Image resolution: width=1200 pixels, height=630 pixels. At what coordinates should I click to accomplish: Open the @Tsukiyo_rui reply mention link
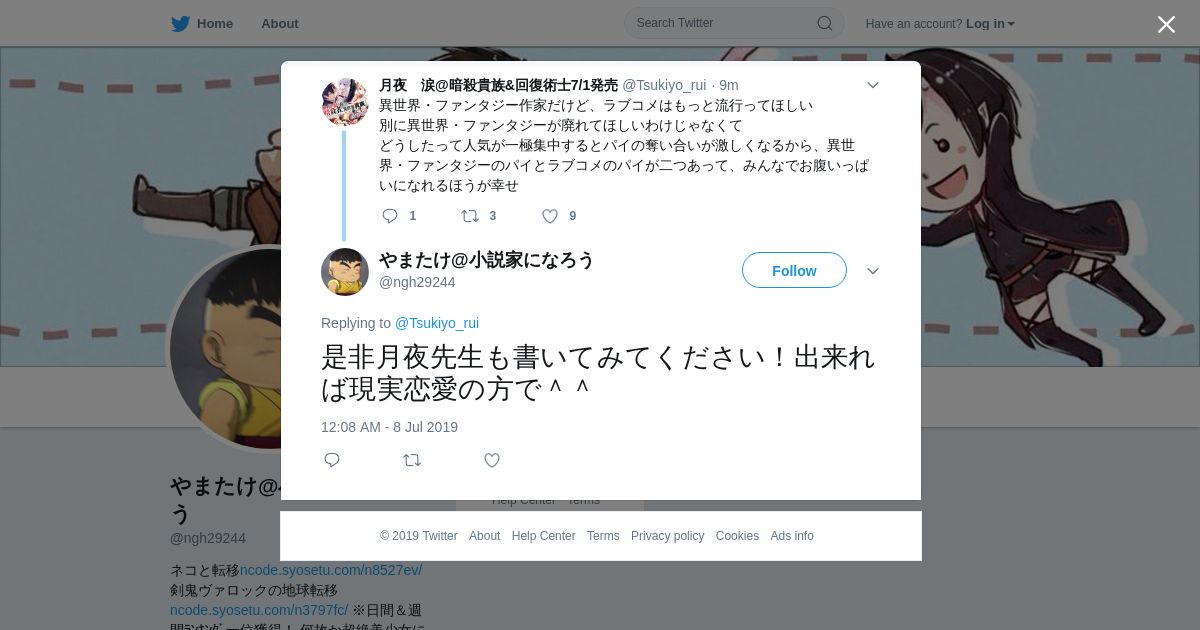(x=437, y=323)
